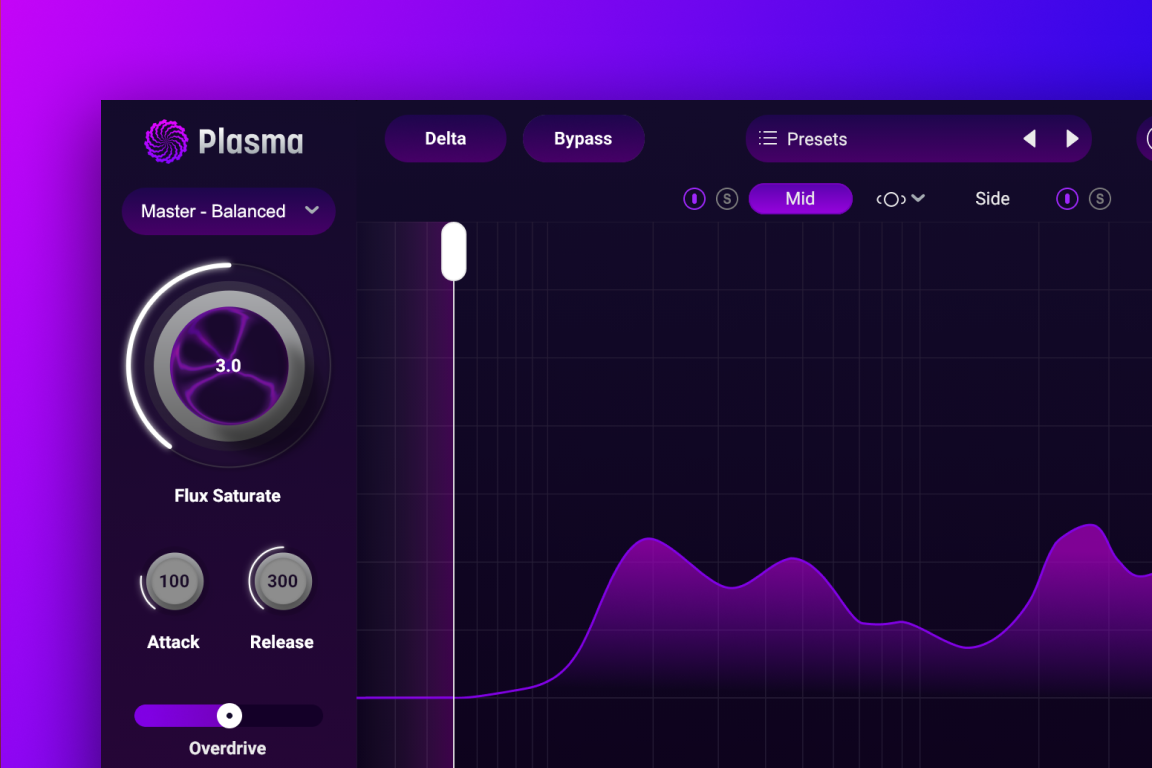The width and height of the screenshot is (1152, 768).
Task: Click the Attack knob
Action: point(173,581)
